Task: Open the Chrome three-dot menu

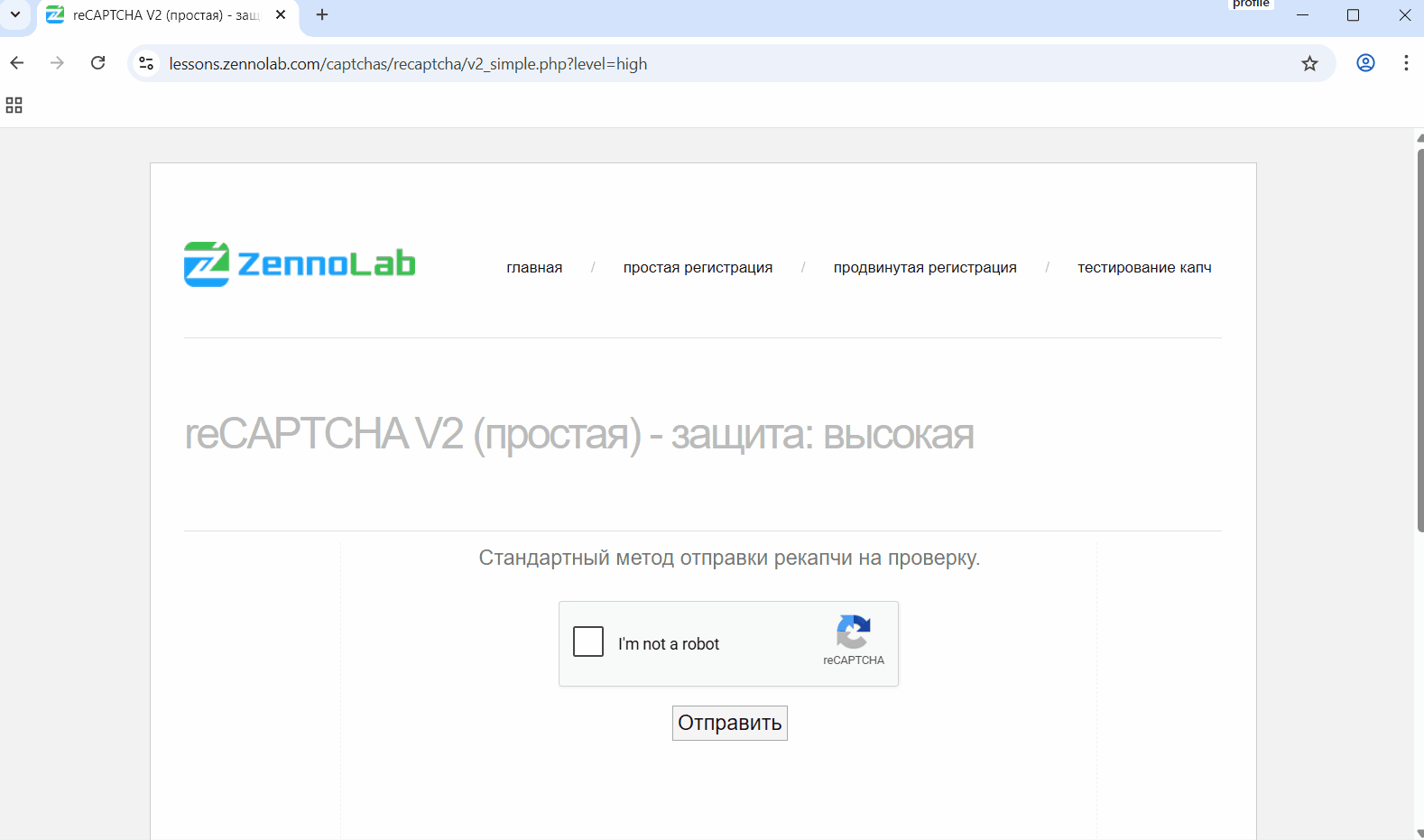Action: click(1406, 63)
